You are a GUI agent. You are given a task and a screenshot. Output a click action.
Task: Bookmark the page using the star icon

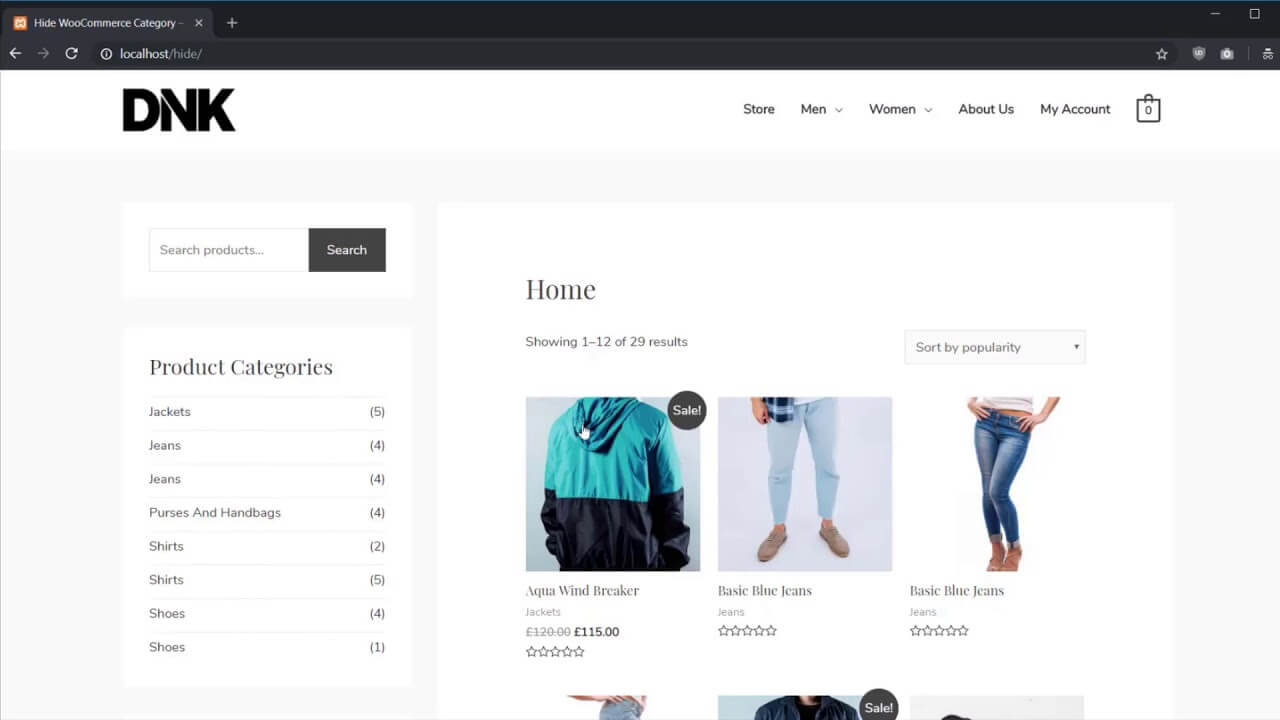pyautogui.click(x=1161, y=53)
